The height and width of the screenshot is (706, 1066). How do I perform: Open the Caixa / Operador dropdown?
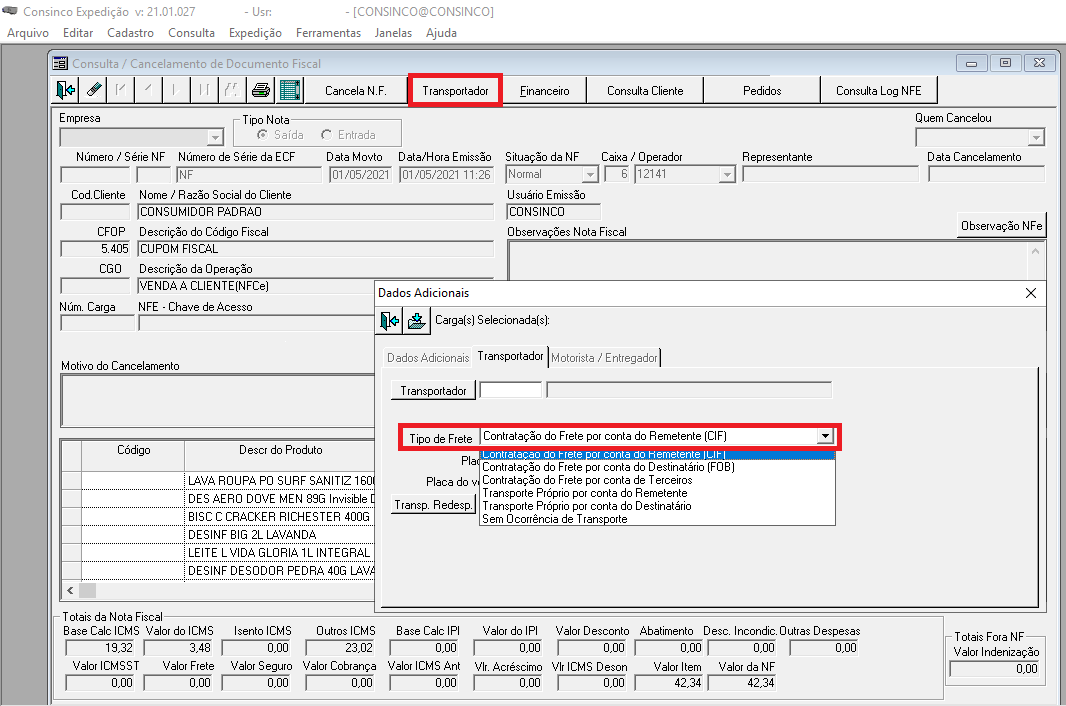tap(727, 175)
